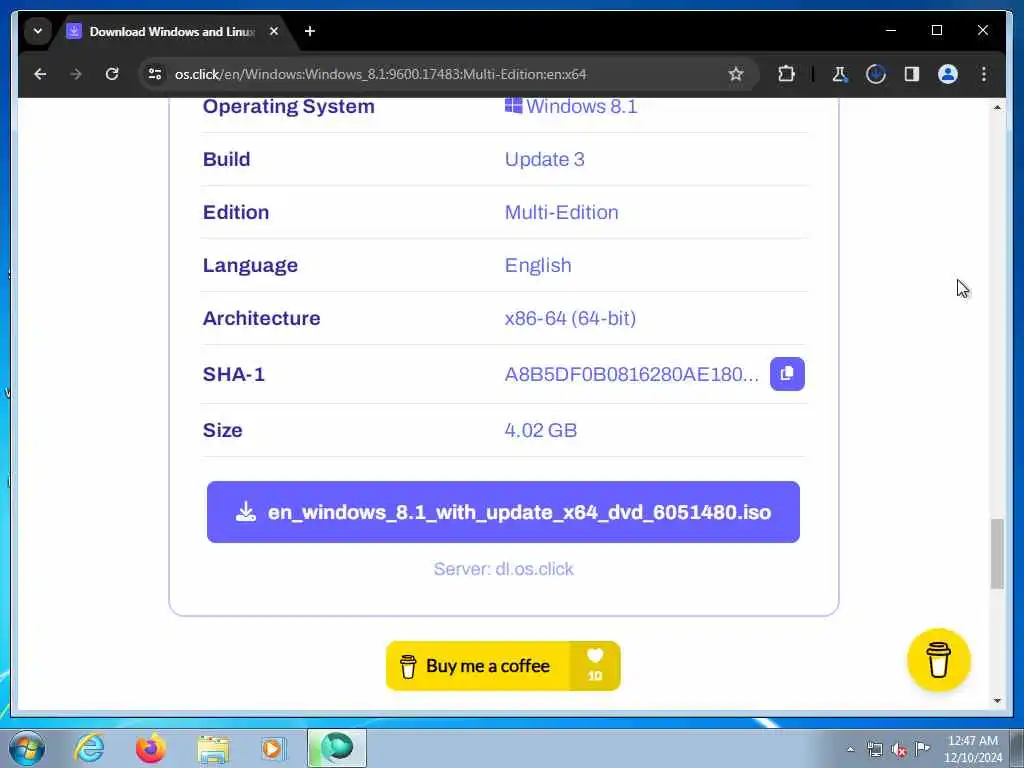Click the English language value
This screenshot has height=768, width=1024.
[x=538, y=265]
